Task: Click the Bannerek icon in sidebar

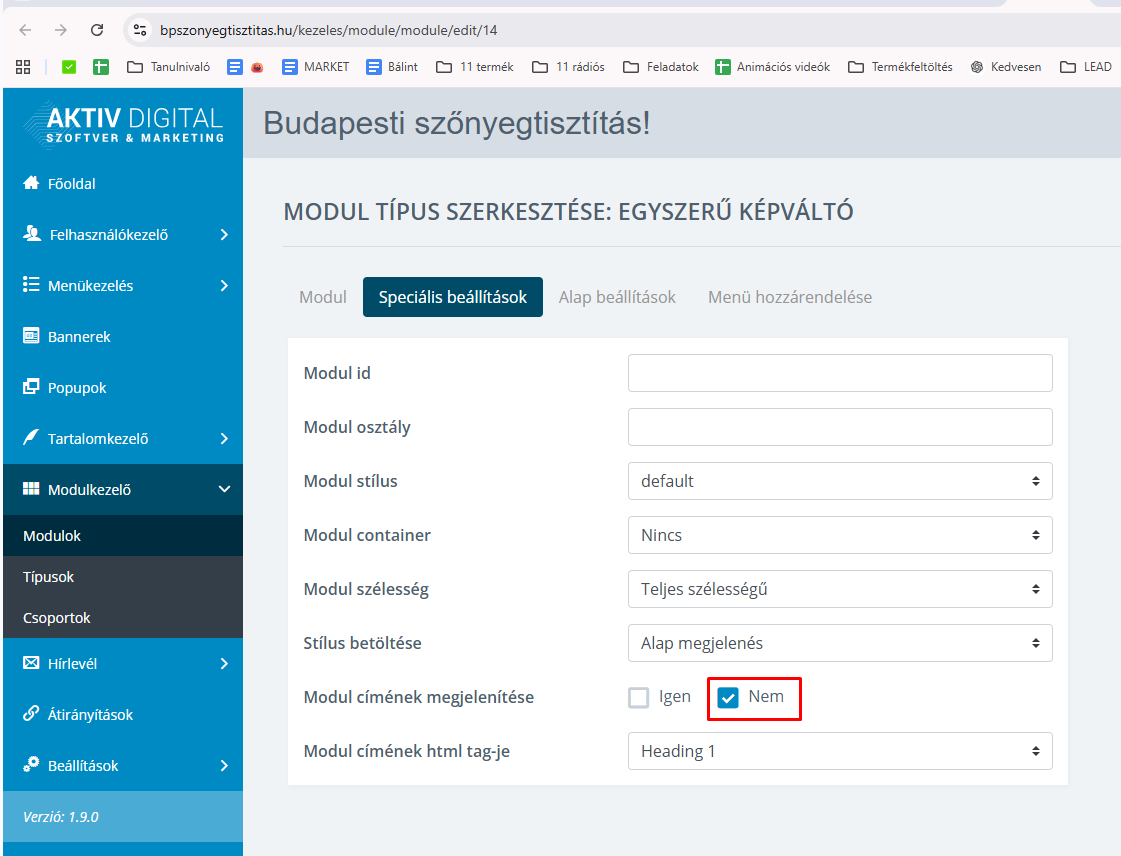Action: pos(31,335)
